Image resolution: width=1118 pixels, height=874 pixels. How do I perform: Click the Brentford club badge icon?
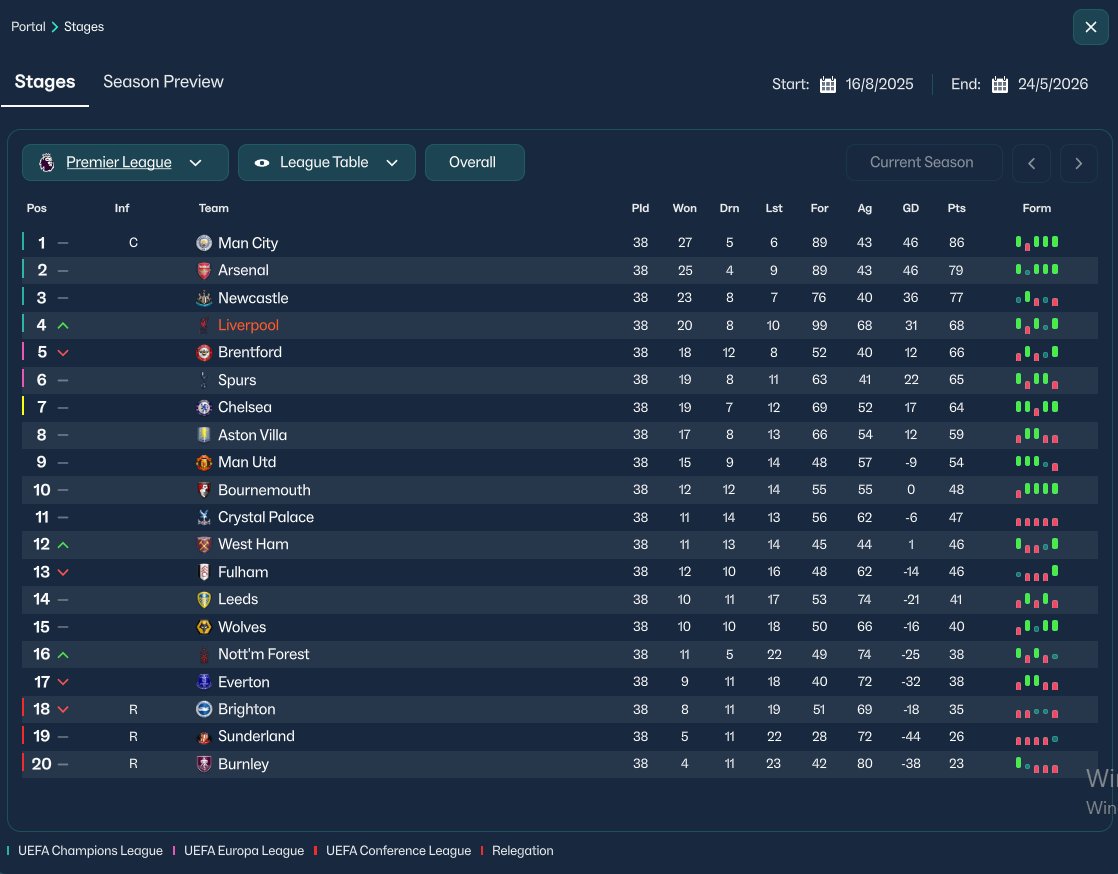coord(204,352)
